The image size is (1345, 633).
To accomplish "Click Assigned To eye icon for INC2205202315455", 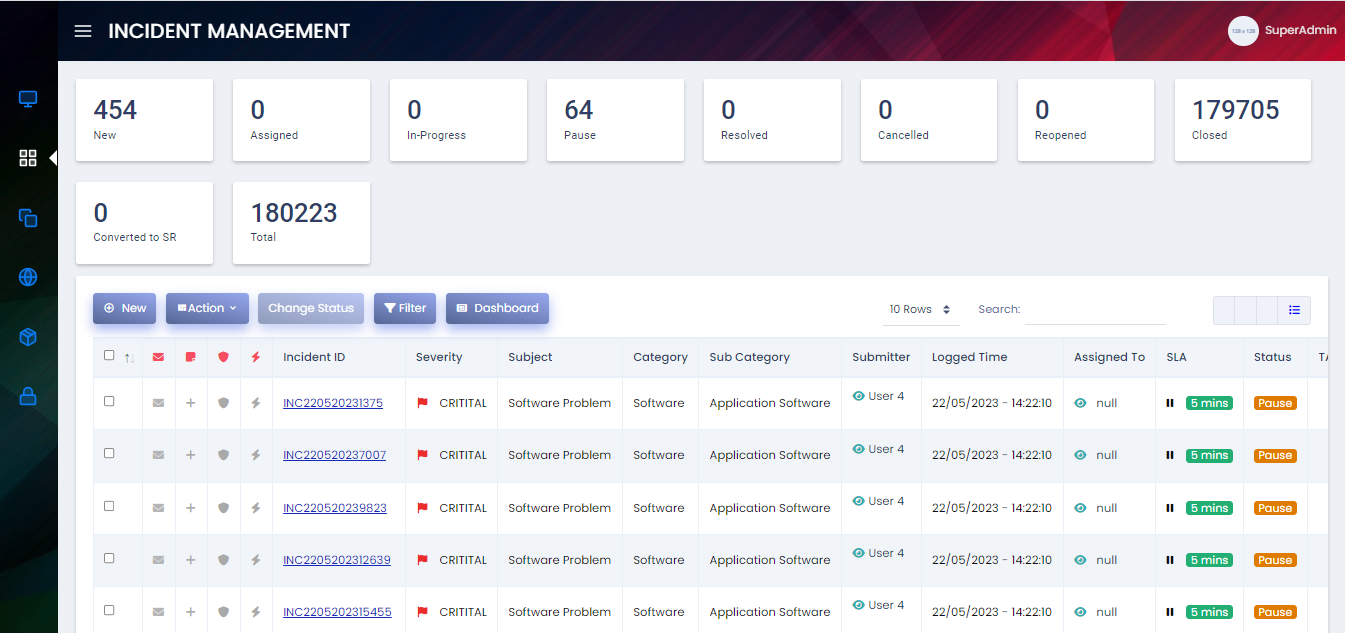I will pyautogui.click(x=1080, y=612).
